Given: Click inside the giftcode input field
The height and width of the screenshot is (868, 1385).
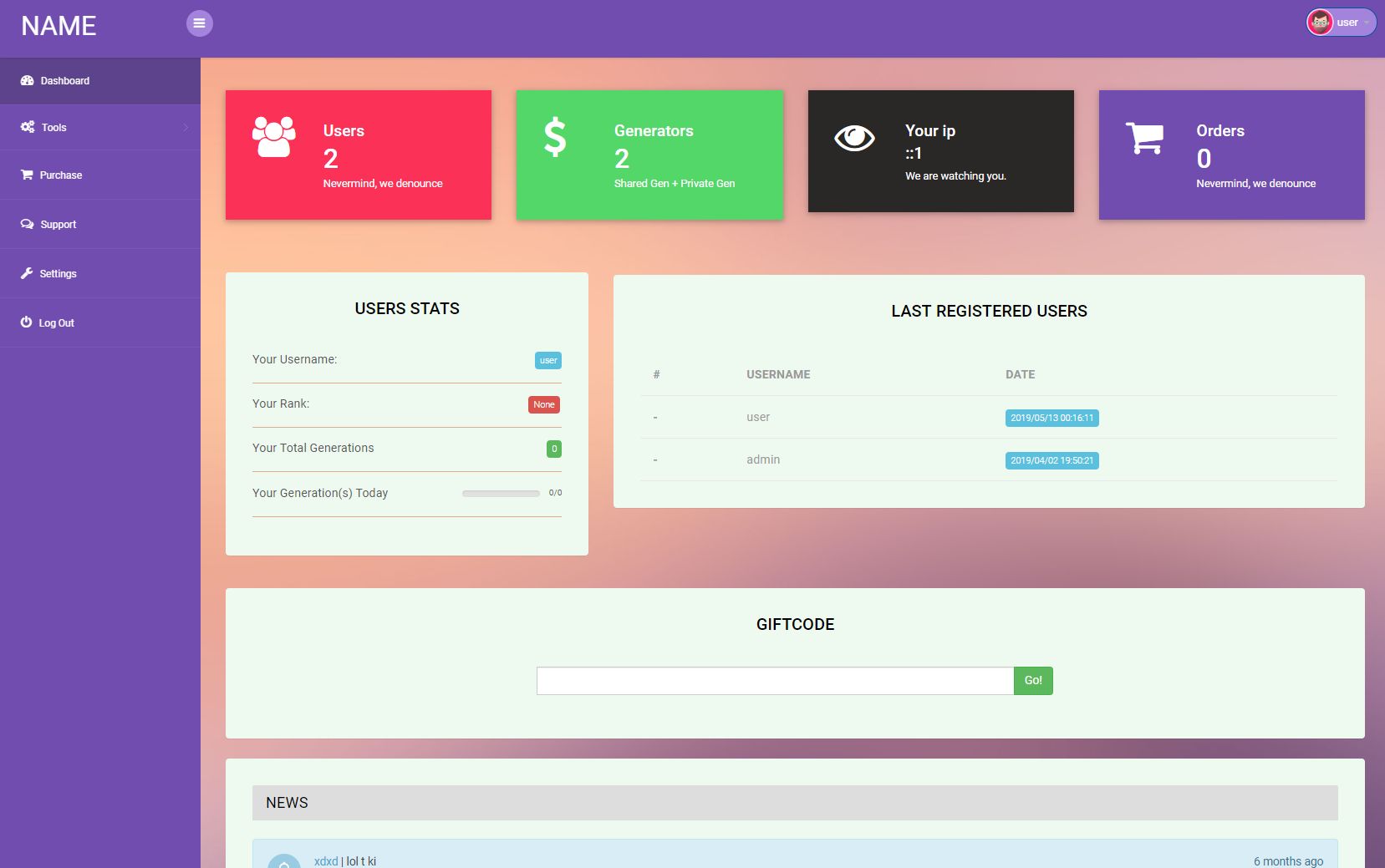Looking at the screenshot, I should coord(773,681).
